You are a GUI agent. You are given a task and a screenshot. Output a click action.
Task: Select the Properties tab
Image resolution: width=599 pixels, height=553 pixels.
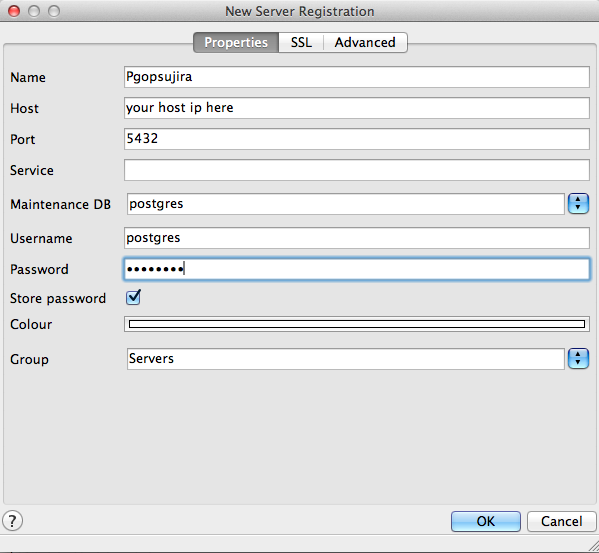coord(236,42)
